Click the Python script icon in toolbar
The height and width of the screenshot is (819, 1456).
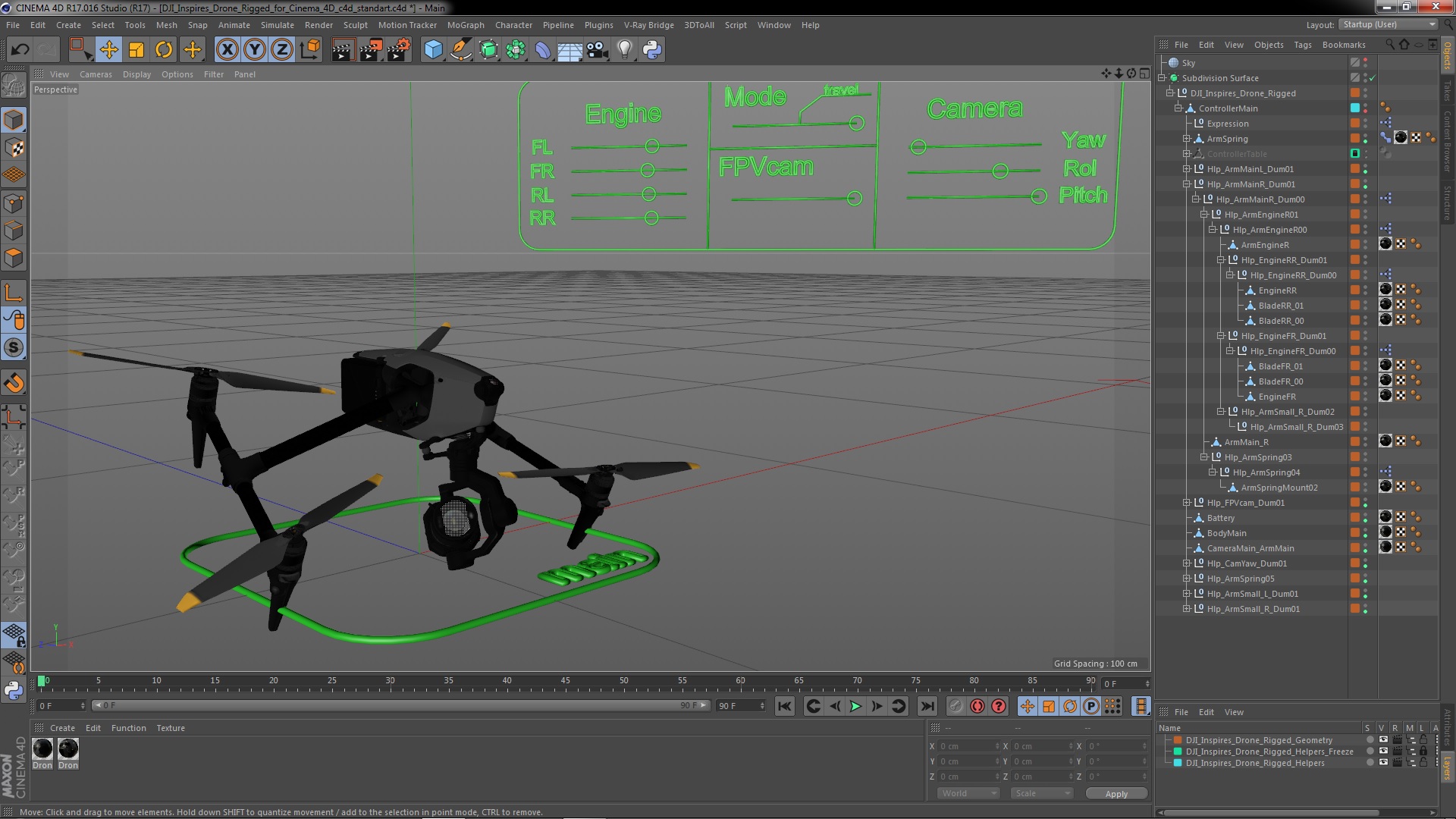(x=652, y=50)
